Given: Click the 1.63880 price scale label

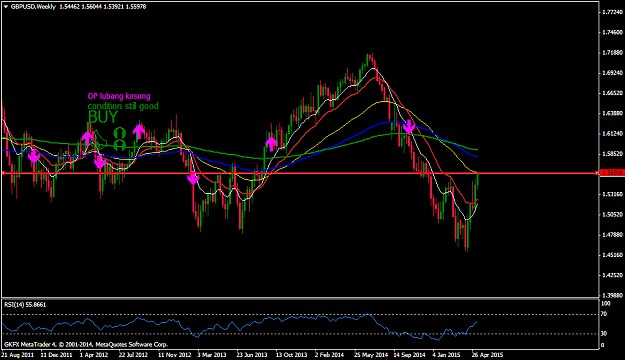Looking at the screenshot, I should [613, 113].
